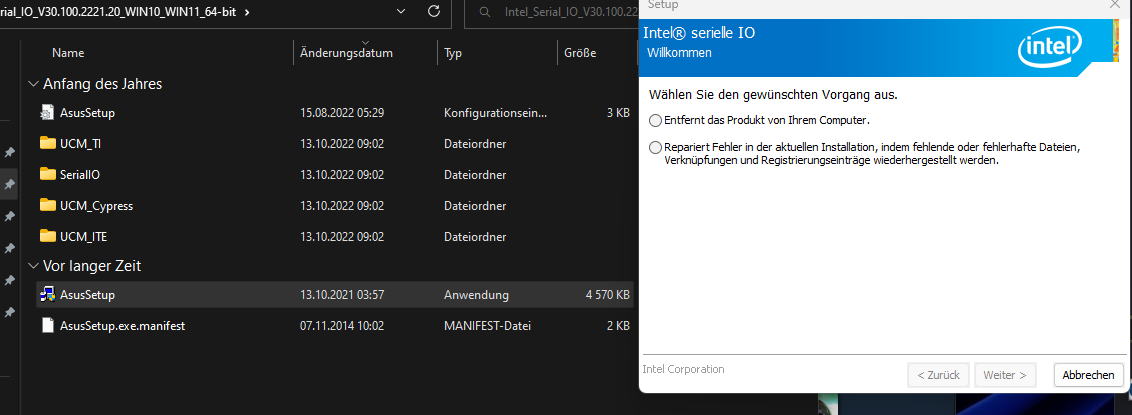Image resolution: width=1132 pixels, height=415 pixels.
Task: Click the 'AsusSetup.exe.manifest' file name
Action: [123, 326]
